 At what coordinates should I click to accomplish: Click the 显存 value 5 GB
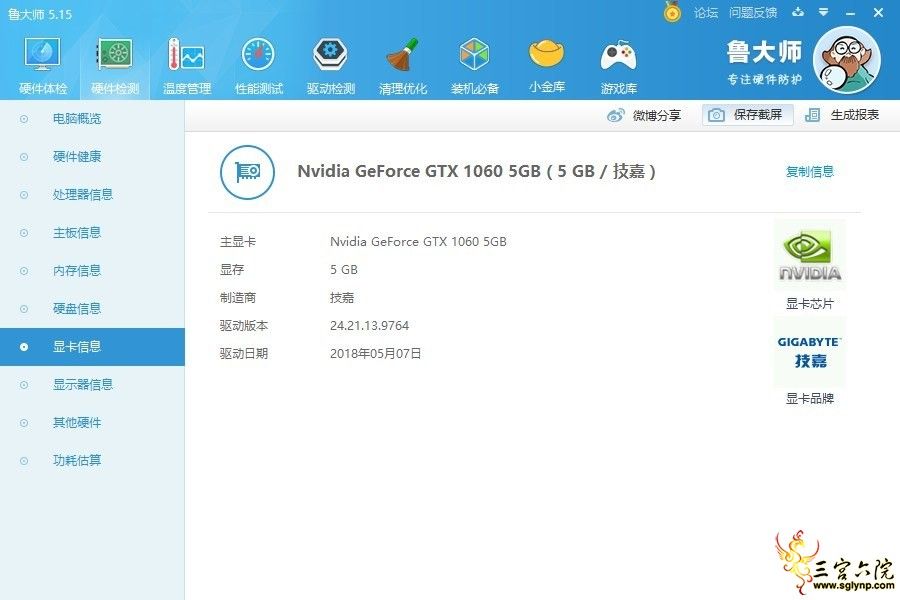point(344,270)
